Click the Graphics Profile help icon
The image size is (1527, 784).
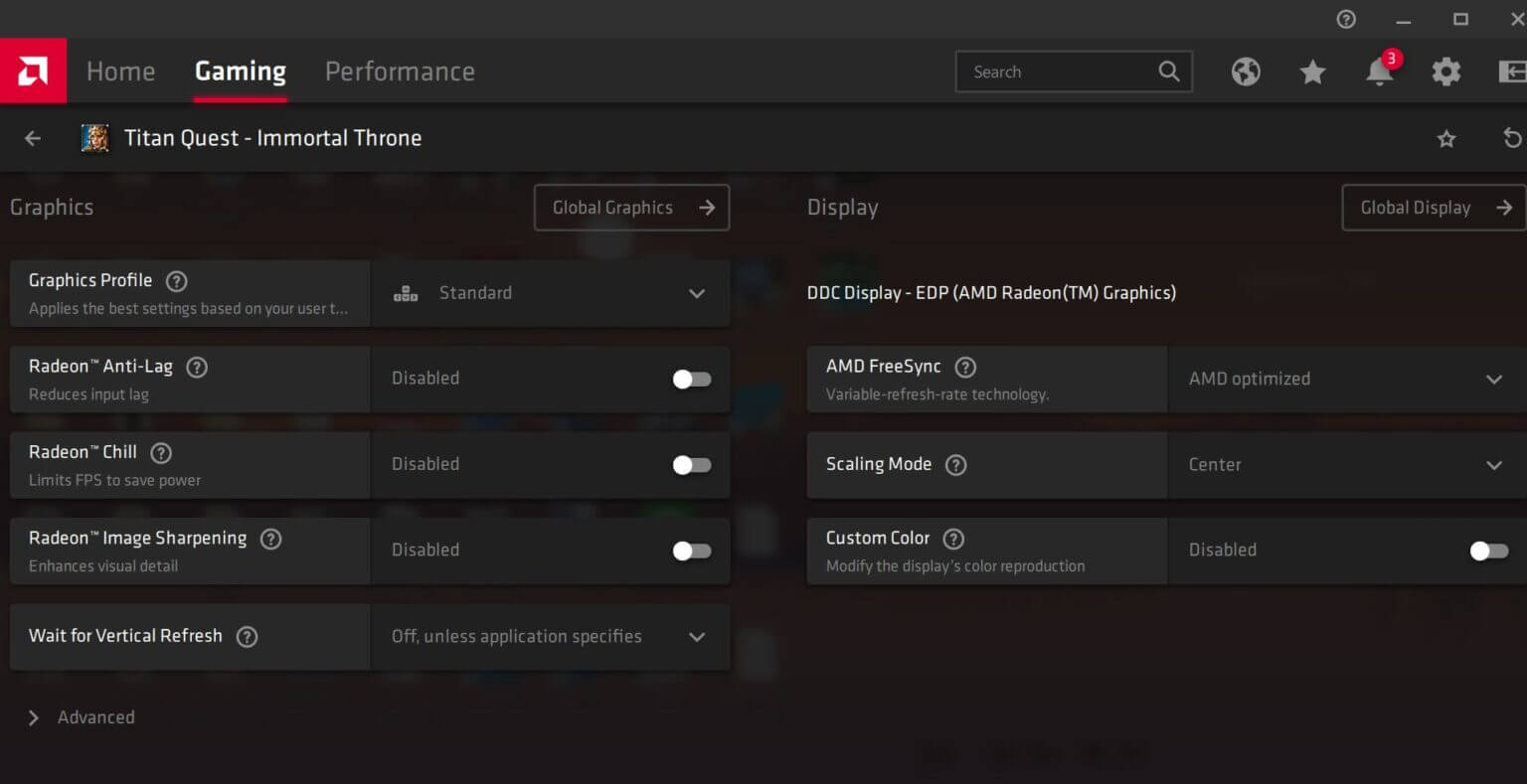(x=176, y=281)
